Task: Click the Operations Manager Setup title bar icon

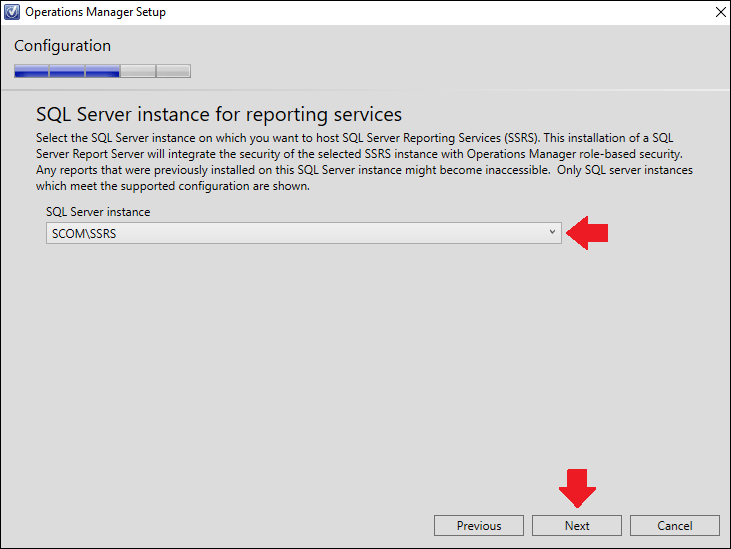Action: click(12, 12)
